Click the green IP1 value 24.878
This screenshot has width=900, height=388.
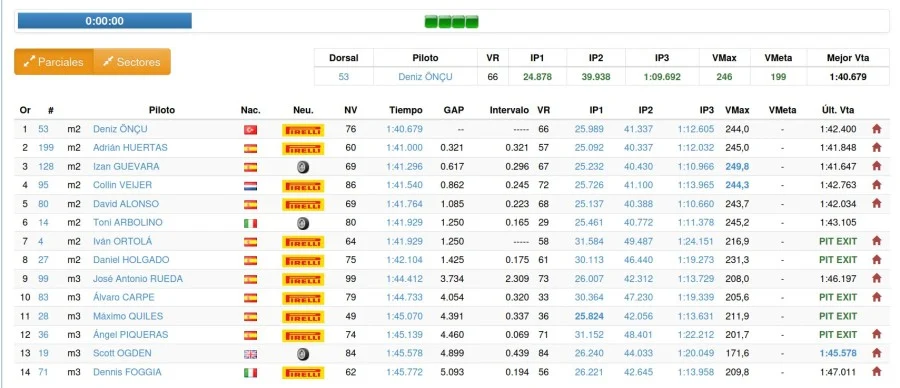pyautogui.click(x=537, y=76)
